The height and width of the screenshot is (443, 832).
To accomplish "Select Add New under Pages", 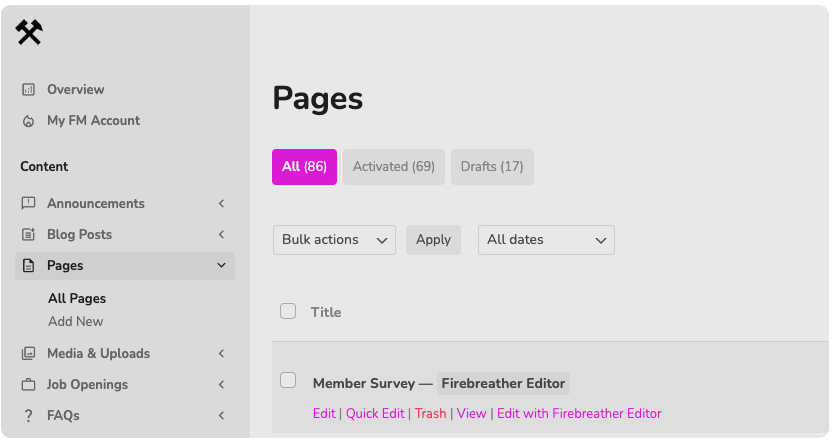I will (75, 322).
